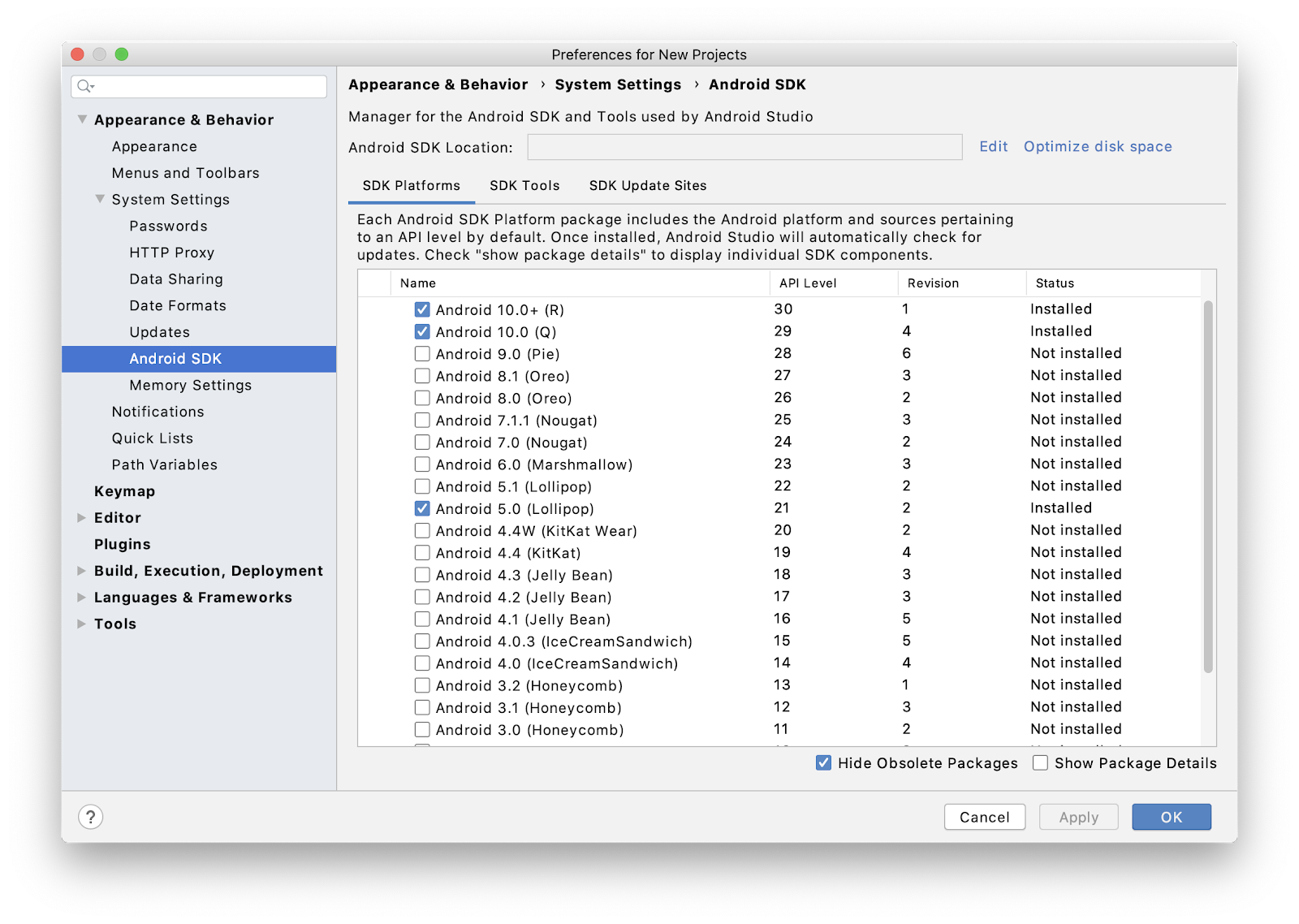
Task: Expand the Editor section
Action: (x=81, y=518)
